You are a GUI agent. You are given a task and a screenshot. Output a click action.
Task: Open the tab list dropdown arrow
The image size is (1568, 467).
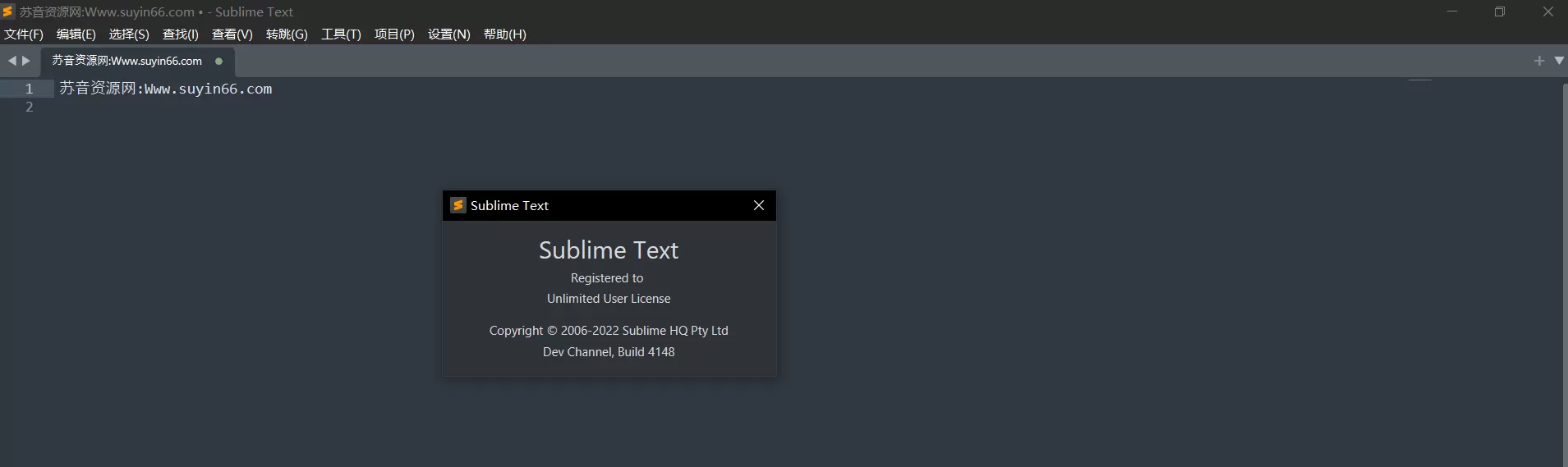[1559, 61]
